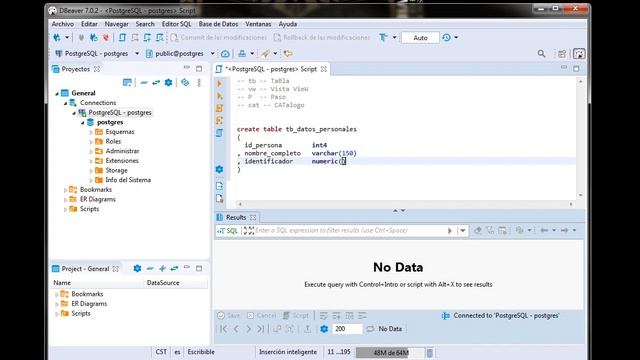Screen dimensions: 640x360
Task: Open the Editor SQL menu
Action: [x=176, y=24]
